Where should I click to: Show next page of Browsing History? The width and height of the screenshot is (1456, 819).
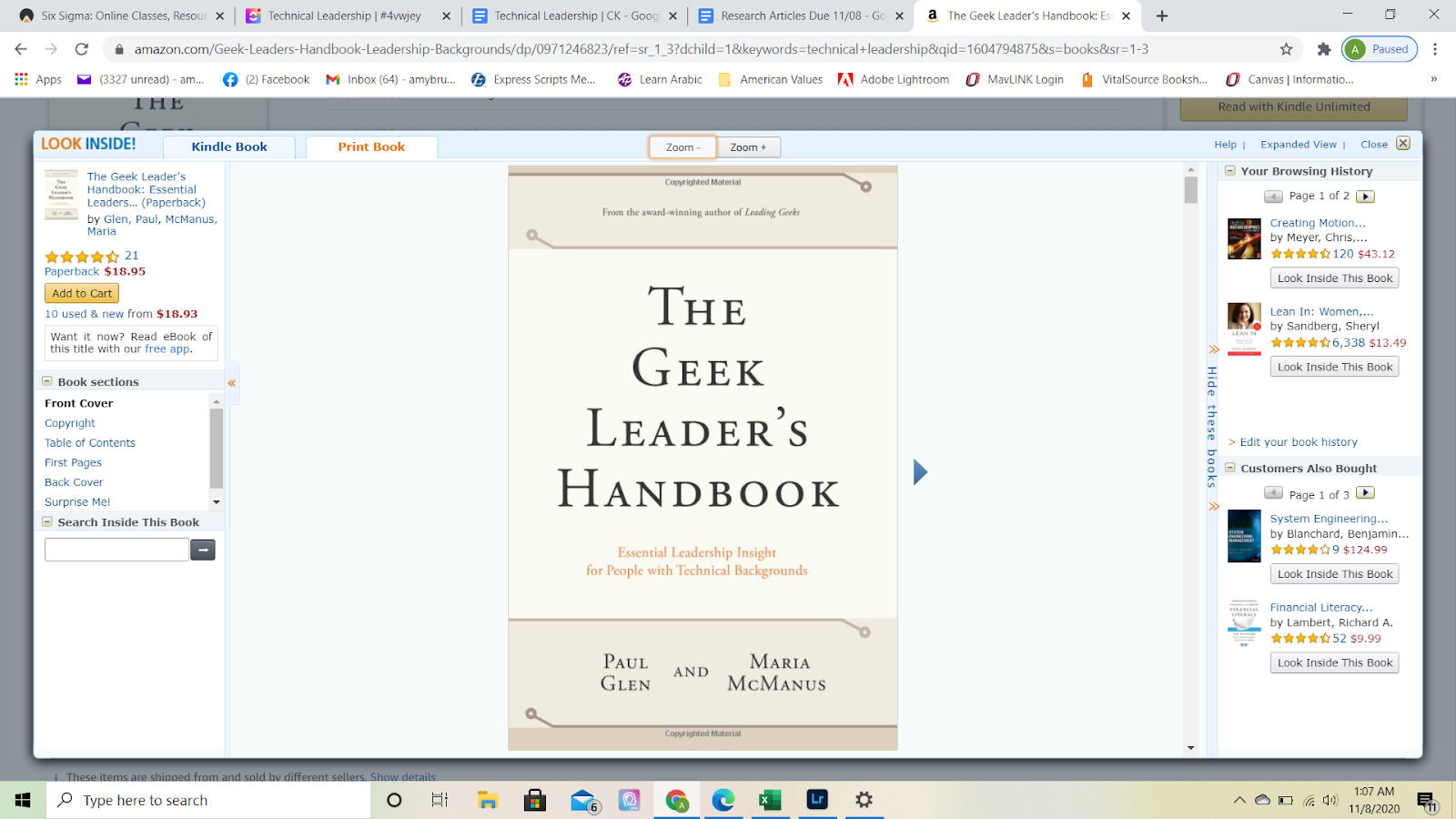click(1365, 197)
